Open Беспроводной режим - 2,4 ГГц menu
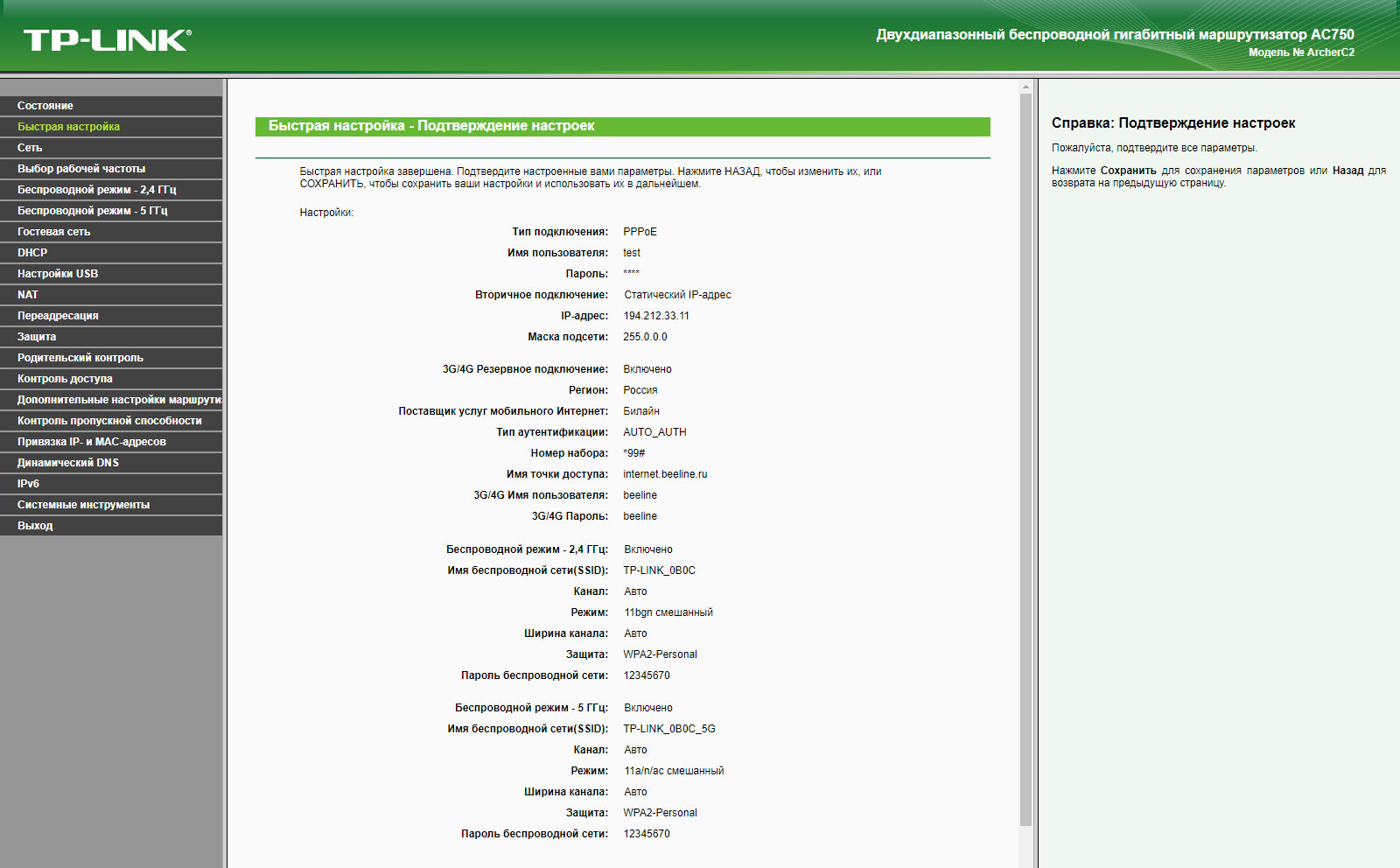The width and height of the screenshot is (1400, 868). click(x=111, y=190)
